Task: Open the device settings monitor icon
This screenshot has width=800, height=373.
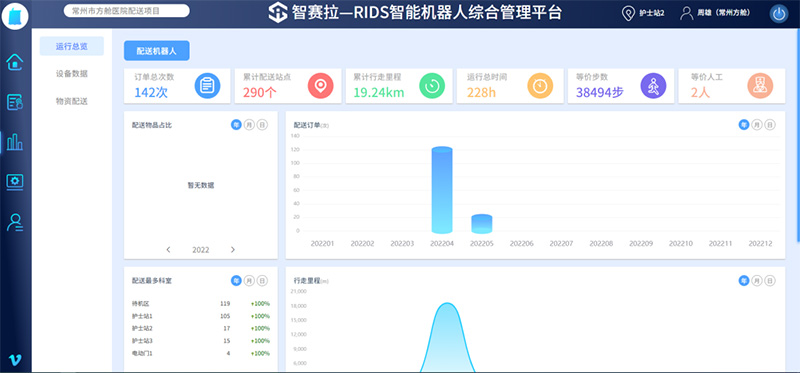Action: pyautogui.click(x=15, y=181)
